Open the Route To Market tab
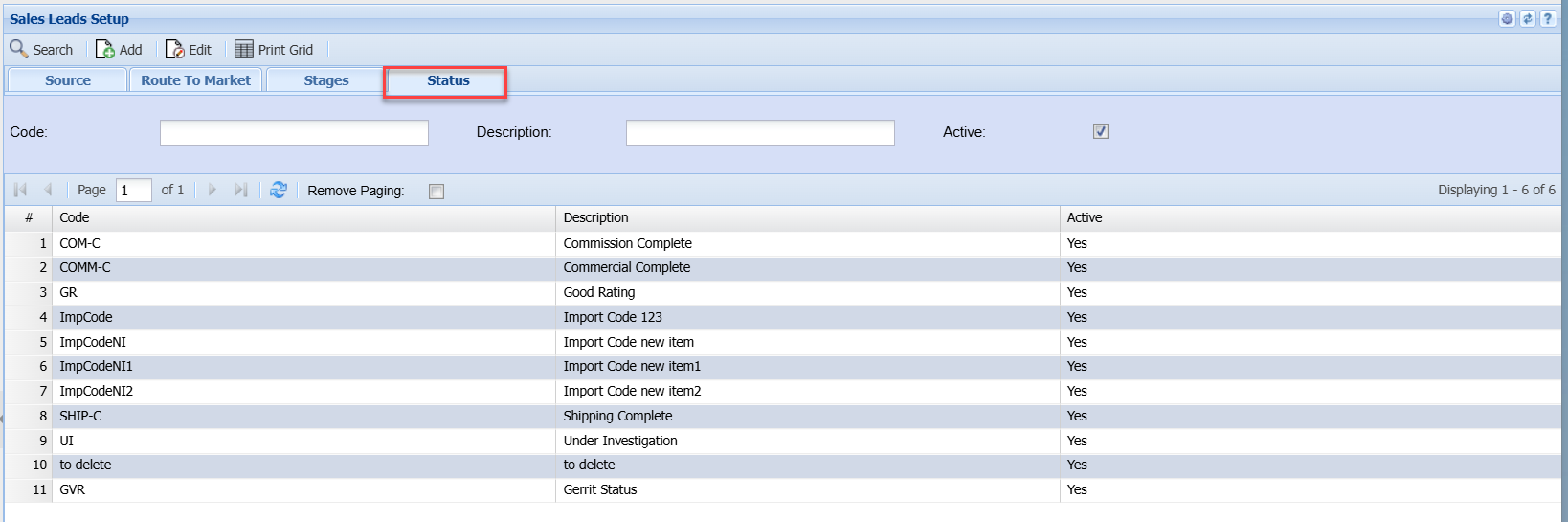This screenshot has height=522, width=1568. [x=195, y=80]
